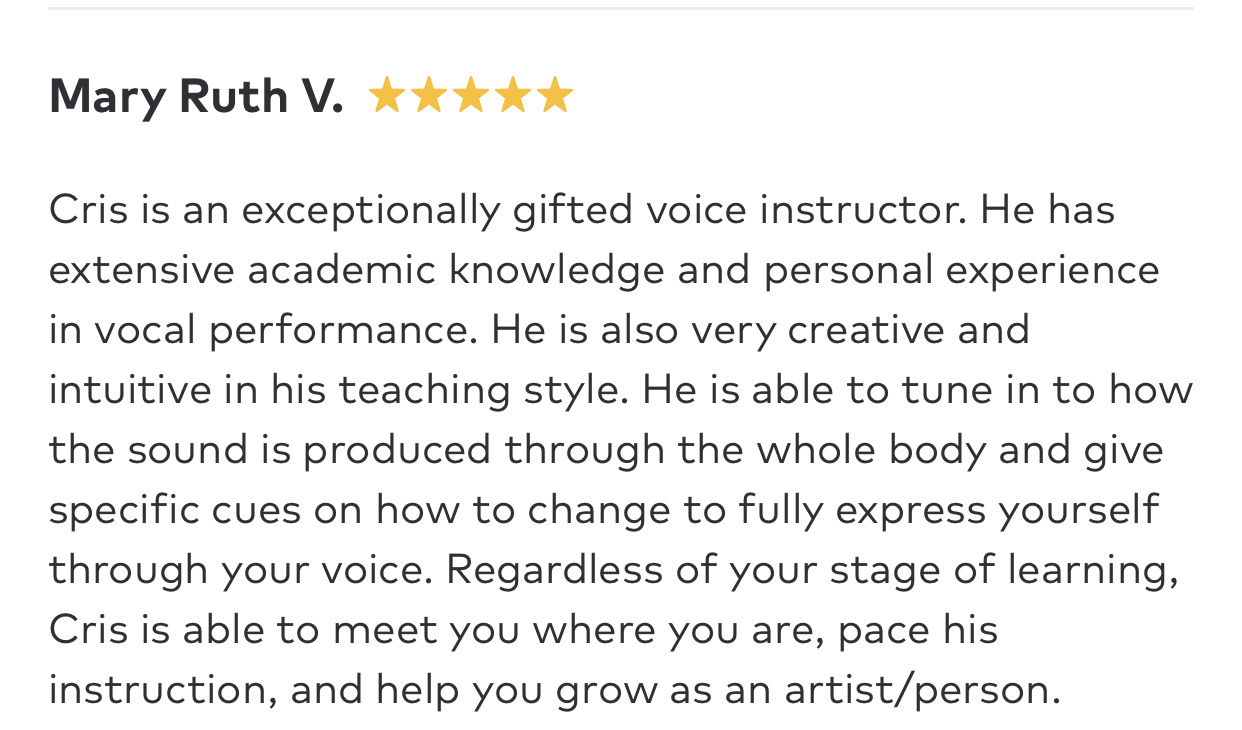Click the horizontal divider above the review
This screenshot has height=730, width=1242.
620,9
